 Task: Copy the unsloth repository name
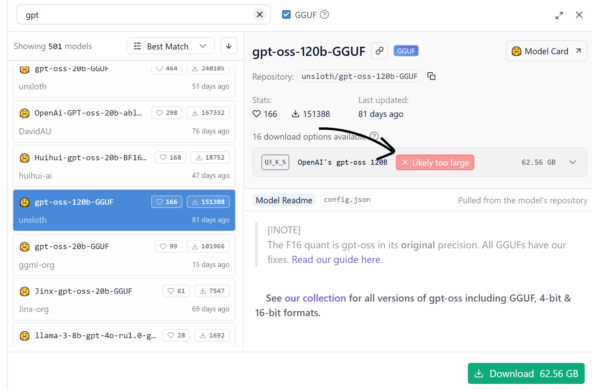click(431, 76)
